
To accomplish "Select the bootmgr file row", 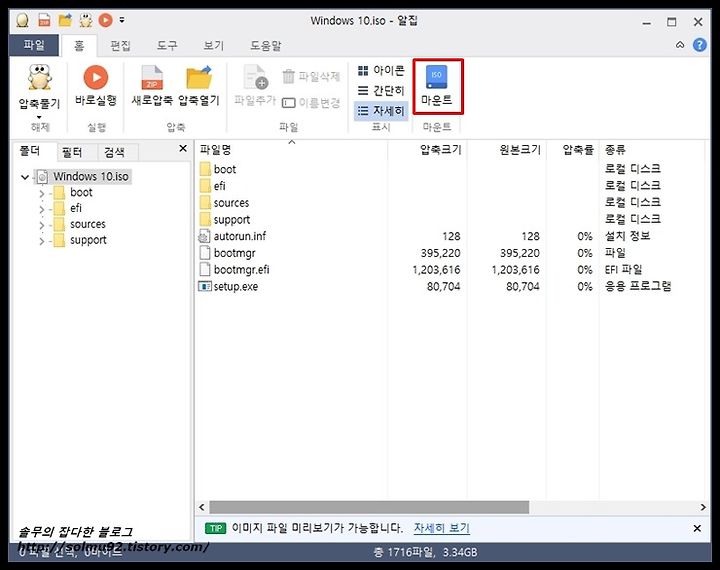I will point(450,253).
